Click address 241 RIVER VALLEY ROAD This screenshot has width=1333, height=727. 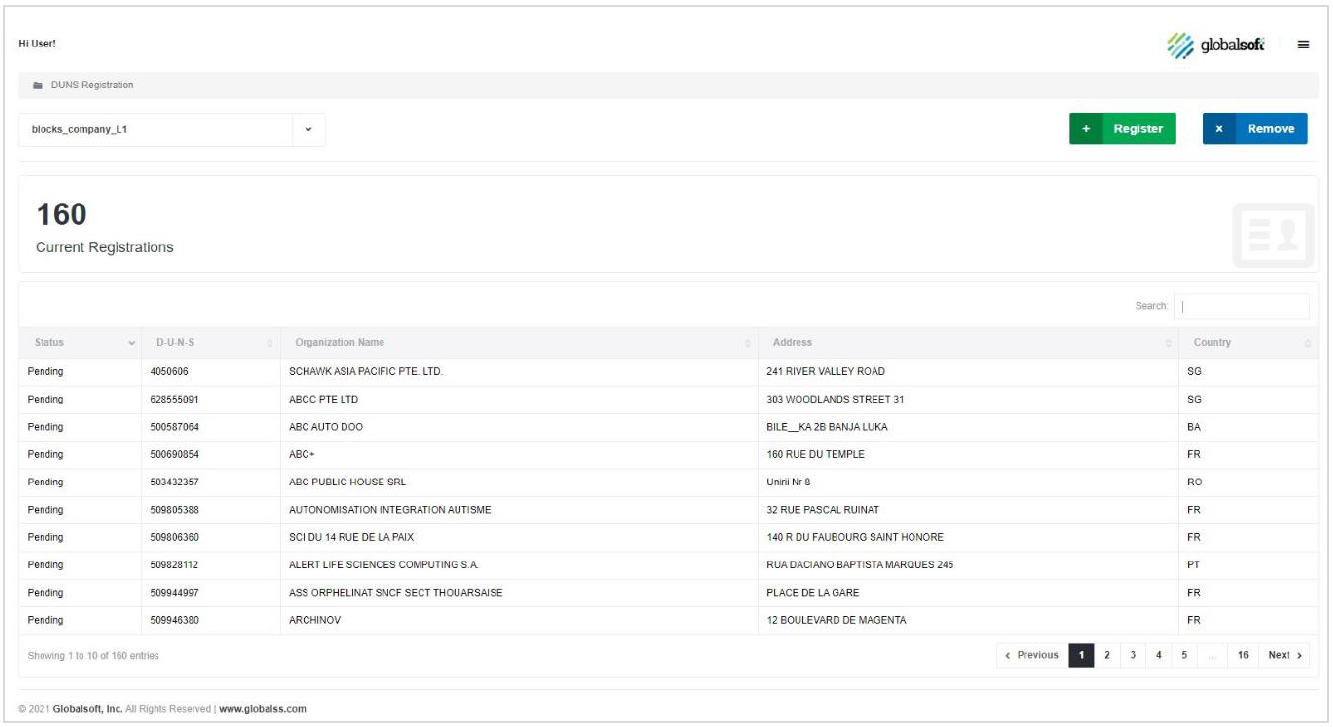click(825, 372)
